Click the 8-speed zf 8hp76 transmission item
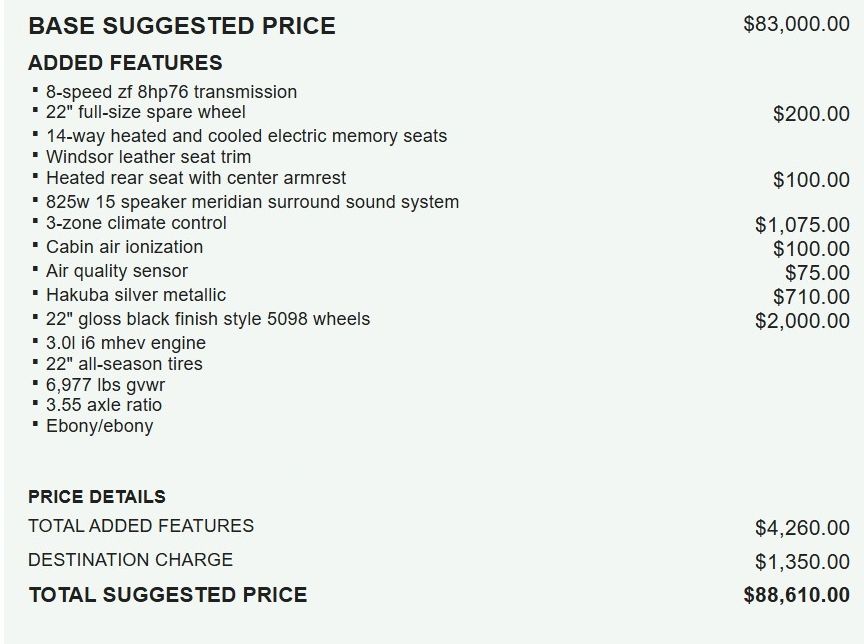Viewport: 864px width, 644px height. pos(171,92)
